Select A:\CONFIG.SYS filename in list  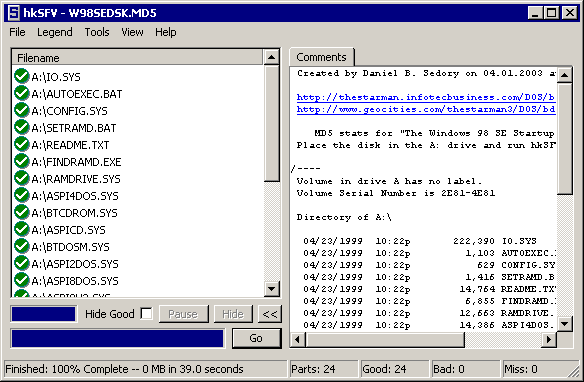pyautogui.click(x=69, y=111)
